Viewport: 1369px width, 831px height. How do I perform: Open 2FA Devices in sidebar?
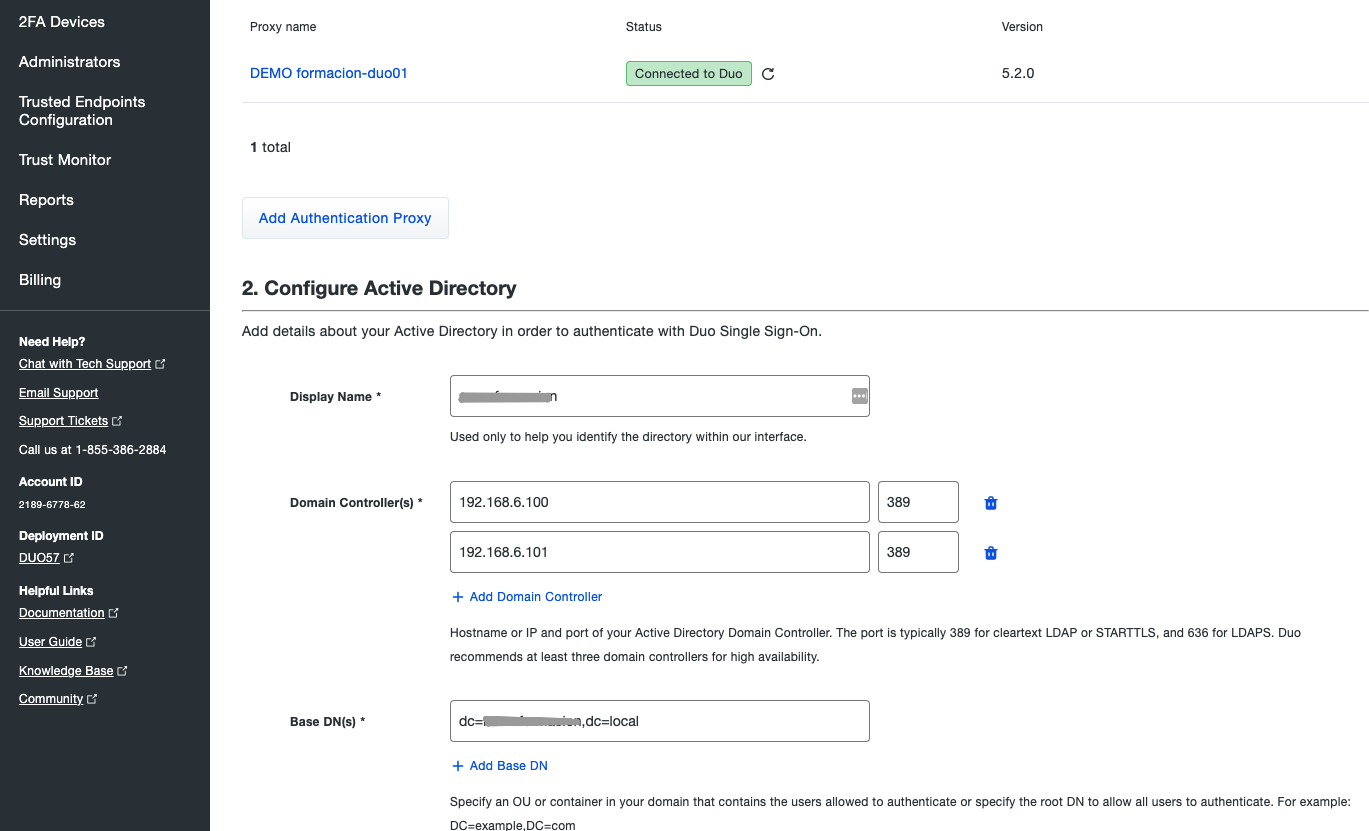[x=62, y=22]
